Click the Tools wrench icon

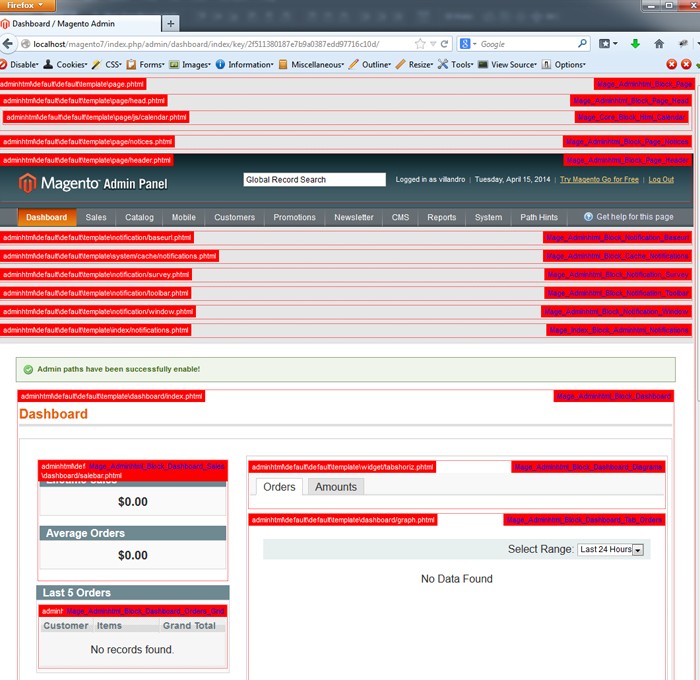click(x=442, y=64)
